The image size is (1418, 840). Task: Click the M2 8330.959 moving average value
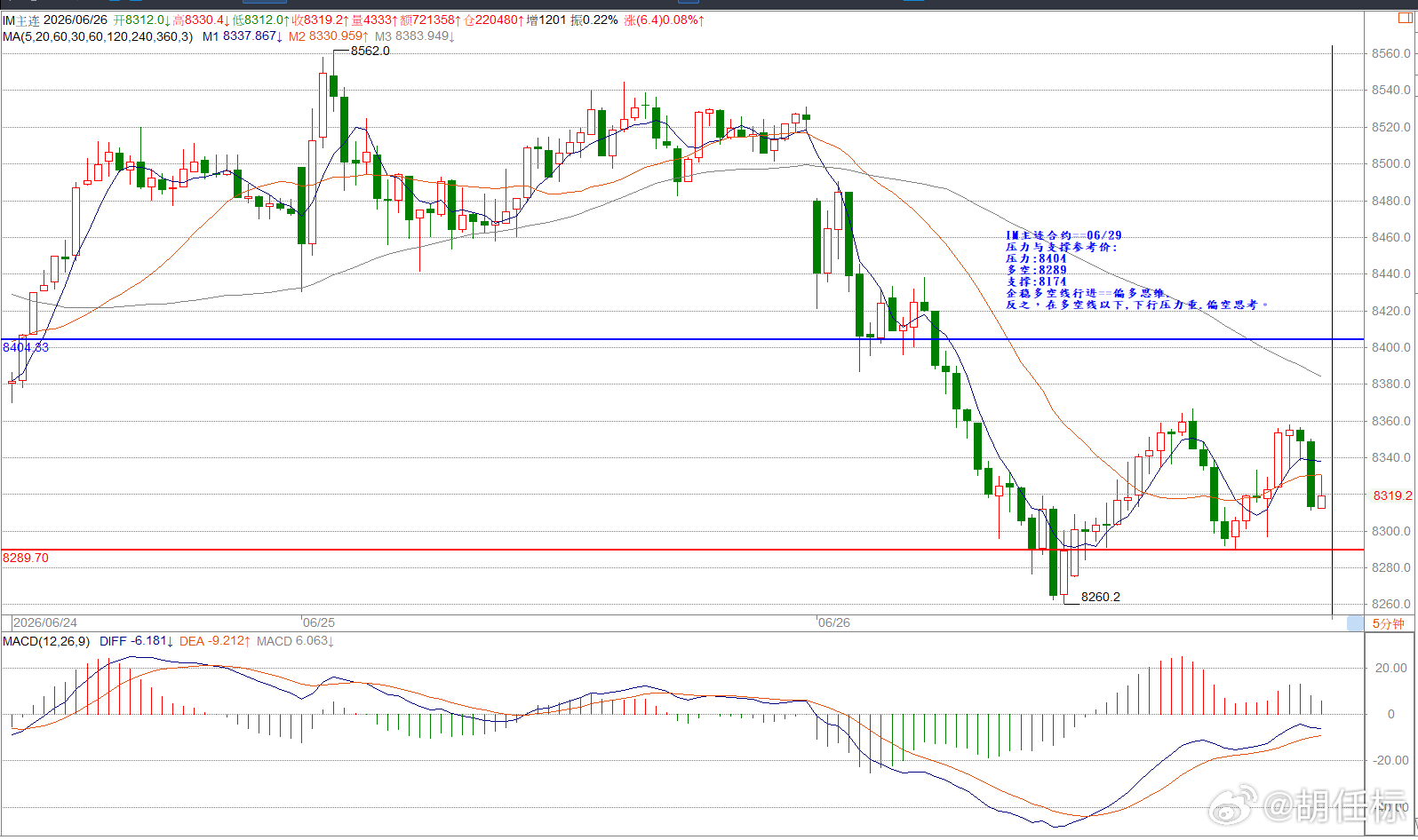coord(328,36)
